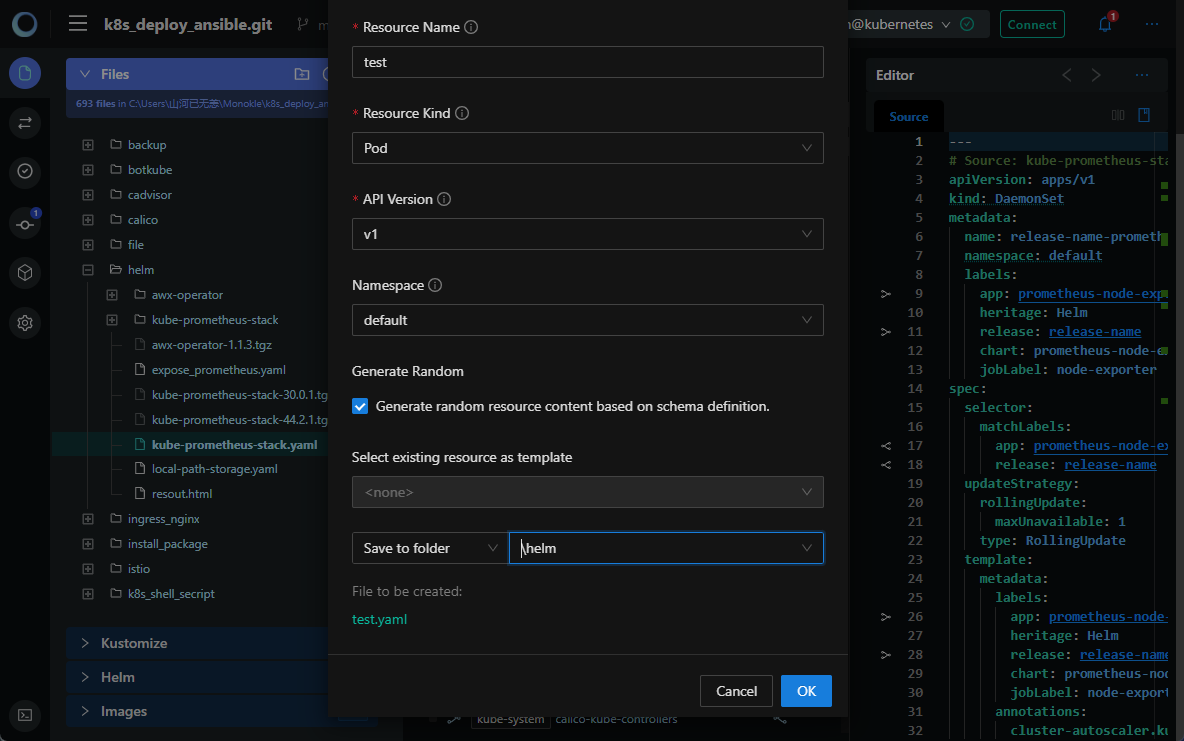Open the Resource Kind dropdown
This screenshot has width=1184, height=741.
(587, 148)
